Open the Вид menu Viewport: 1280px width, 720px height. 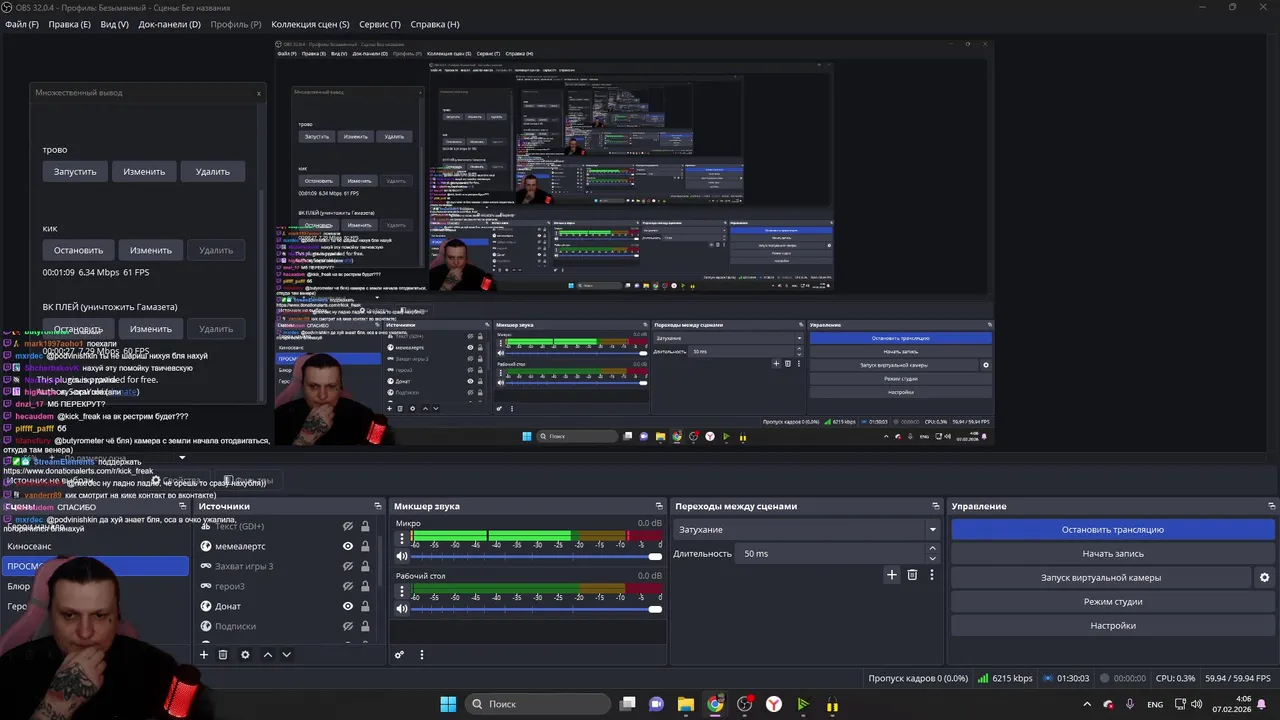tap(115, 24)
